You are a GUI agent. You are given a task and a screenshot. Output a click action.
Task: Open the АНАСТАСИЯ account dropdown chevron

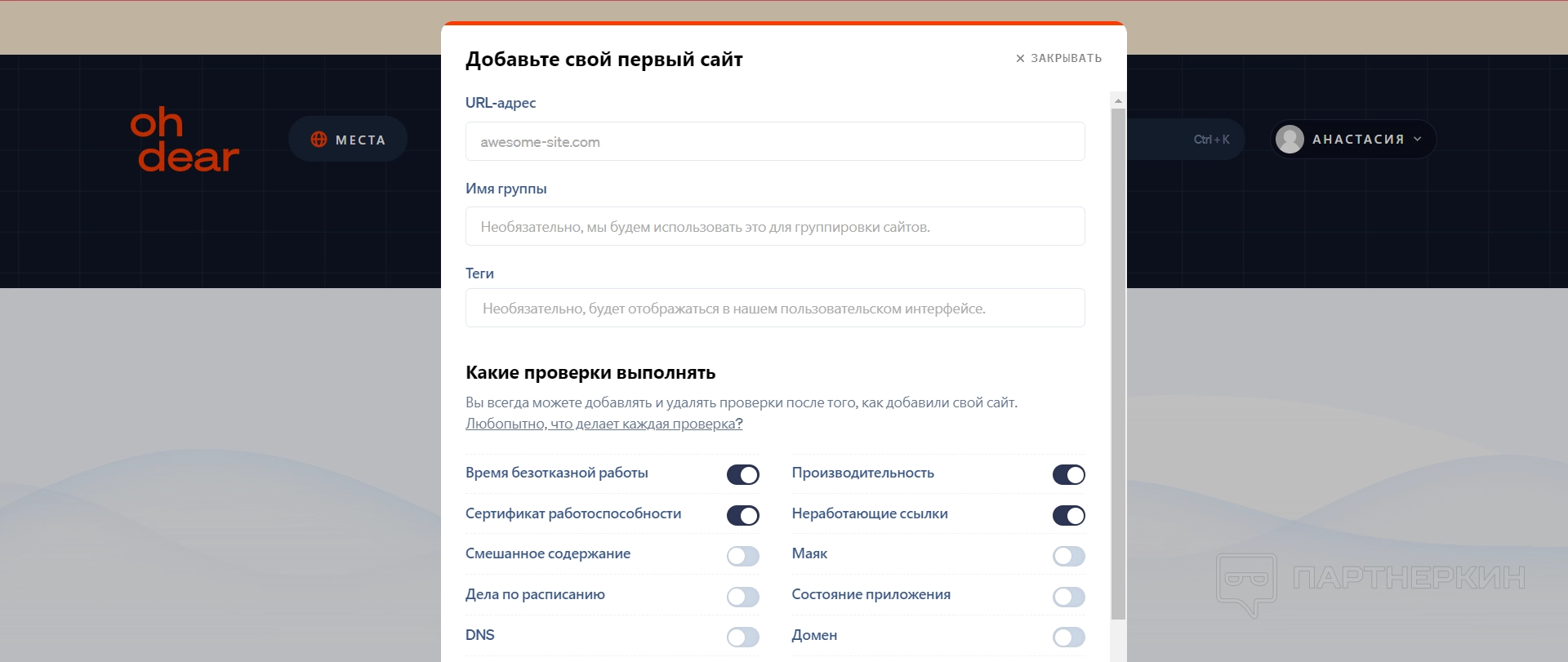tap(1418, 140)
